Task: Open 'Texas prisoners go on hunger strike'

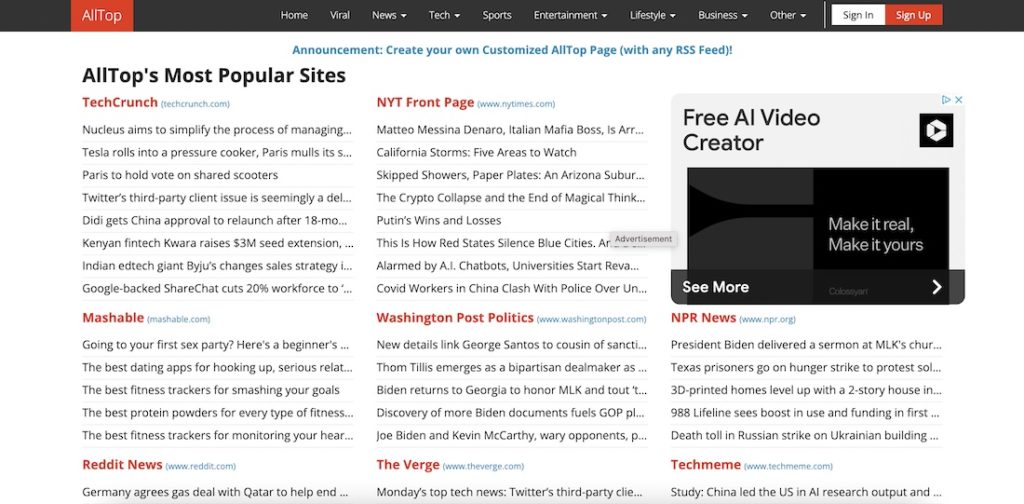Action: pos(806,368)
